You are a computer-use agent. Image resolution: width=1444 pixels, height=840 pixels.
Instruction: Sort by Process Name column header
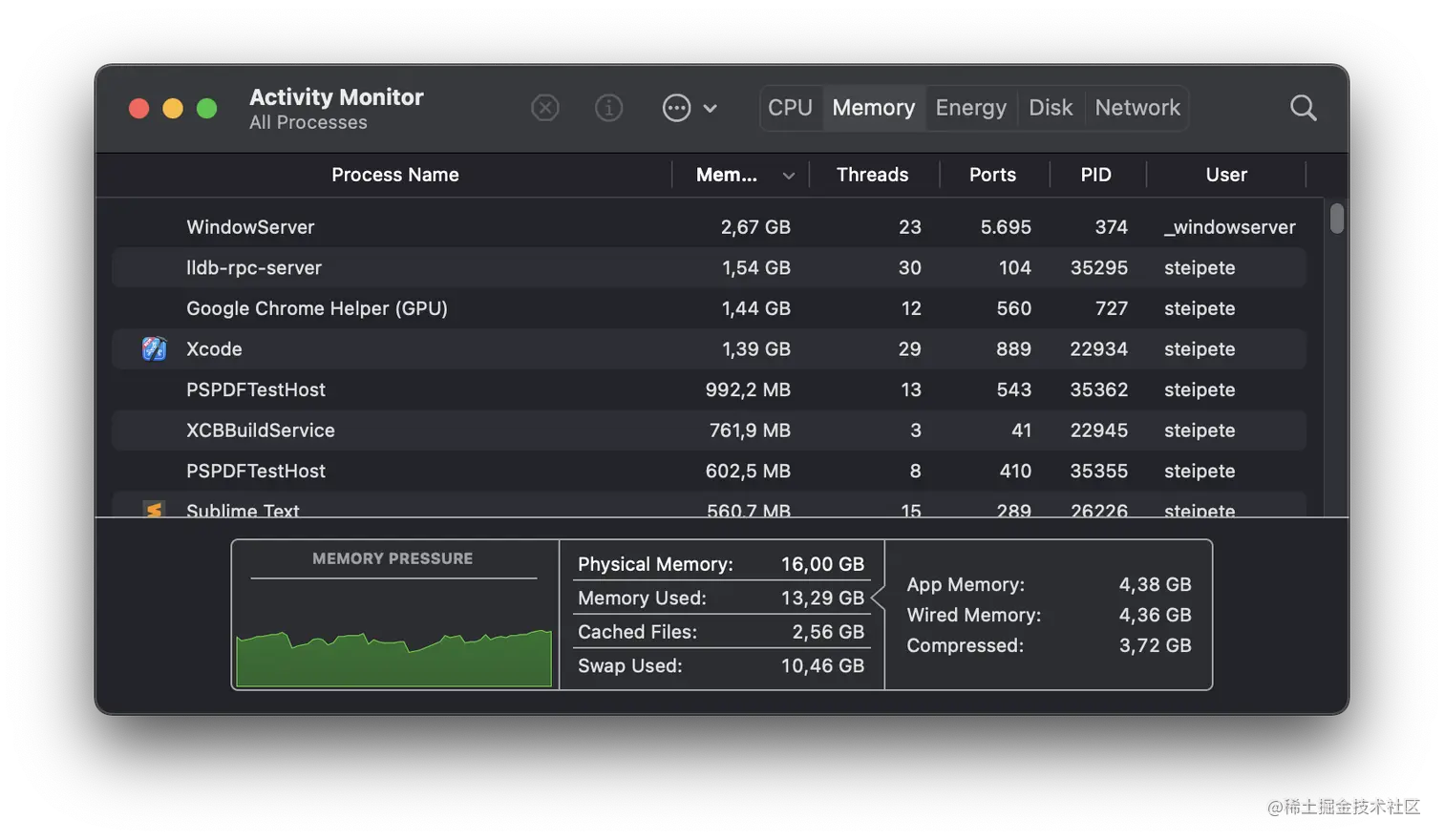(x=395, y=175)
